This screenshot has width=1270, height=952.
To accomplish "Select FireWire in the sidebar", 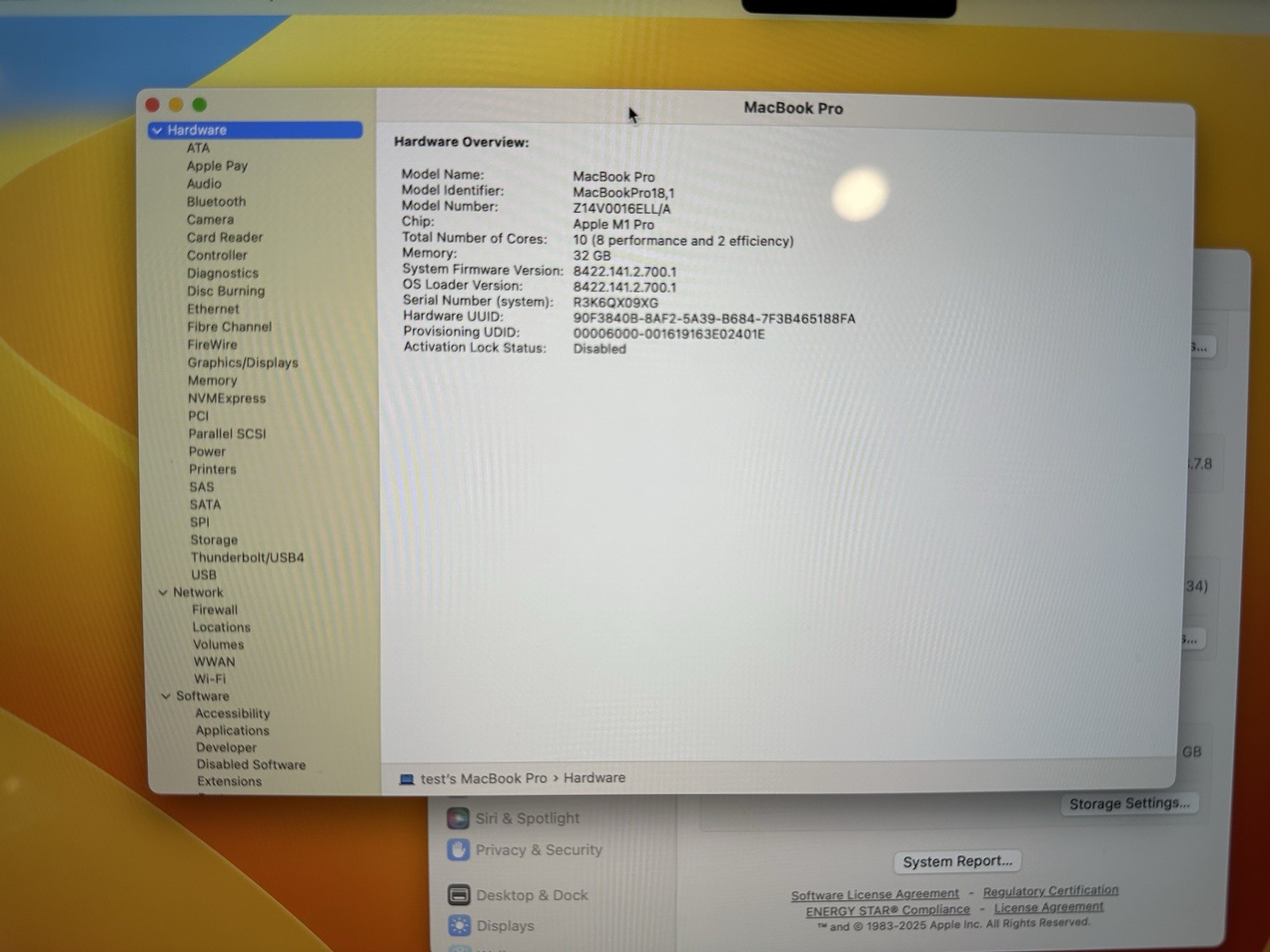I will point(212,344).
